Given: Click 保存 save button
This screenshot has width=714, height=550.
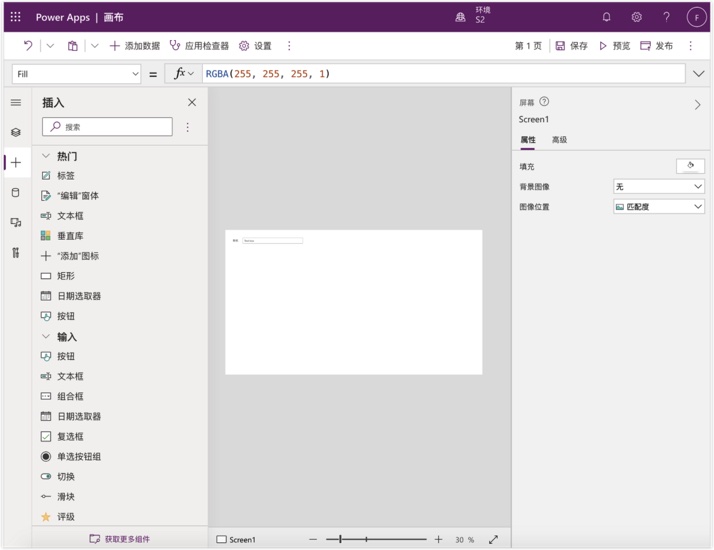Looking at the screenshot, I should click(571, 46).
